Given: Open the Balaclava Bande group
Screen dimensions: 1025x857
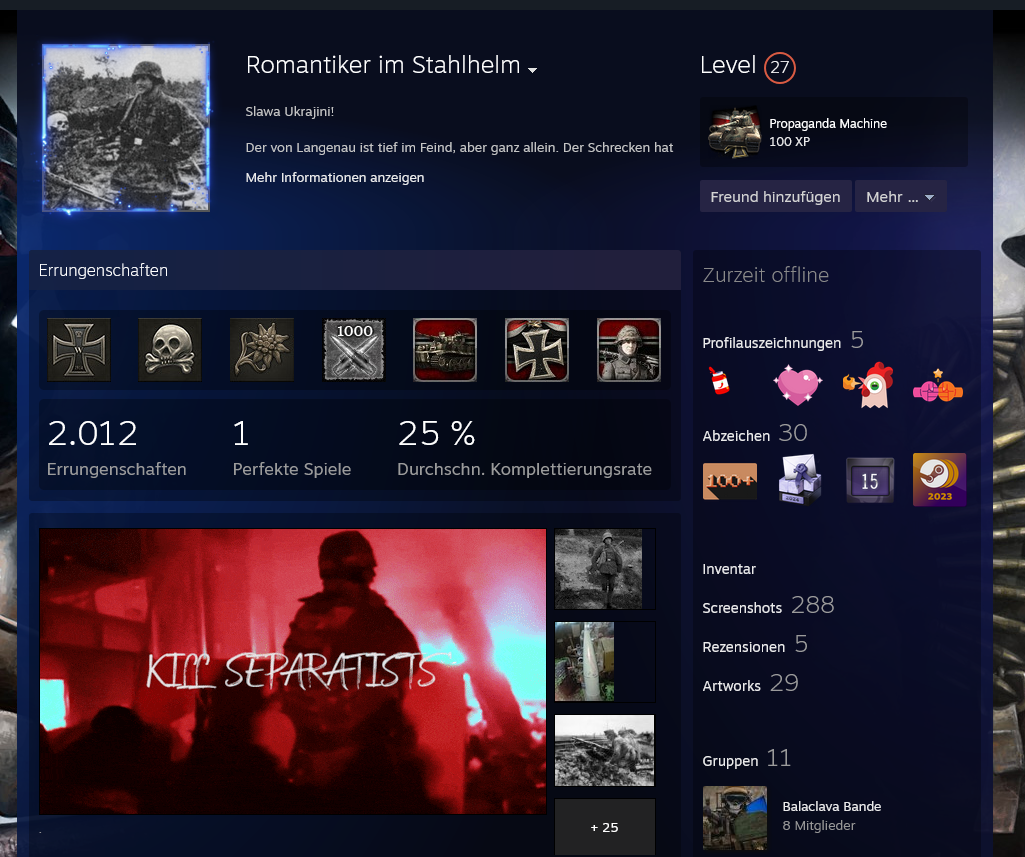Looking at the screenshot, I should (831, 806).
